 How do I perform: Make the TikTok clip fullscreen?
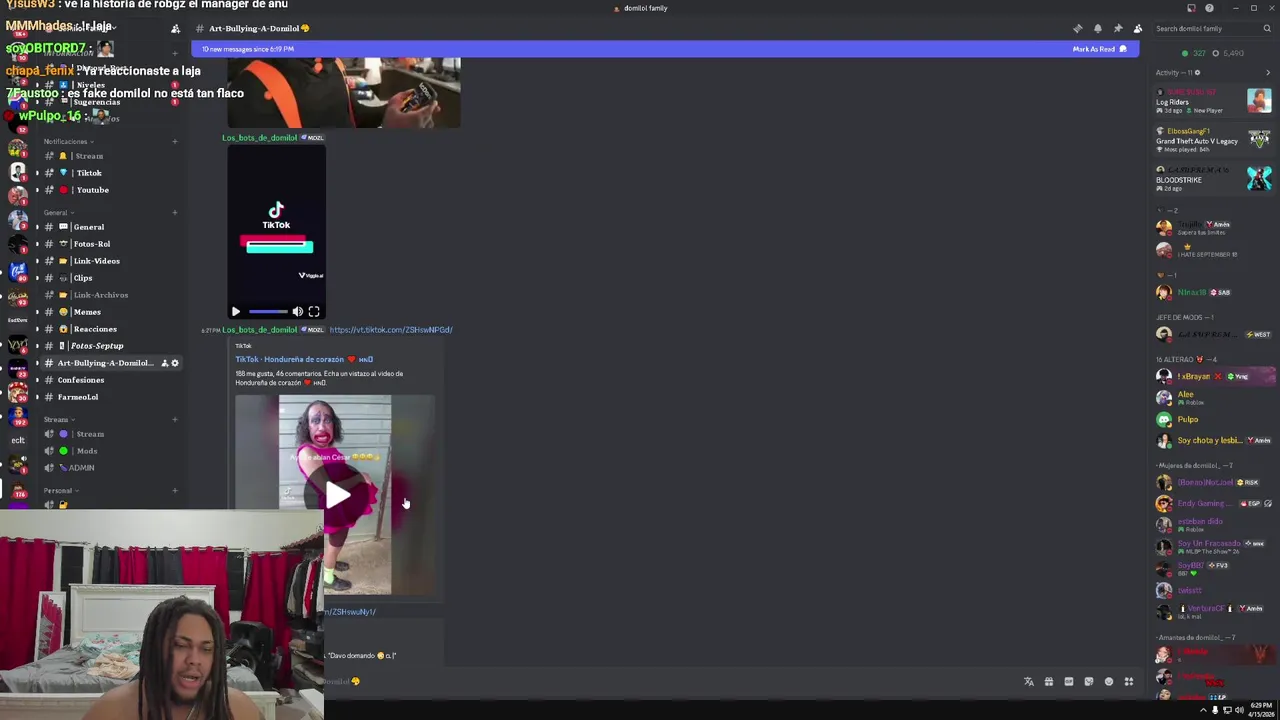tap(314, 312)
